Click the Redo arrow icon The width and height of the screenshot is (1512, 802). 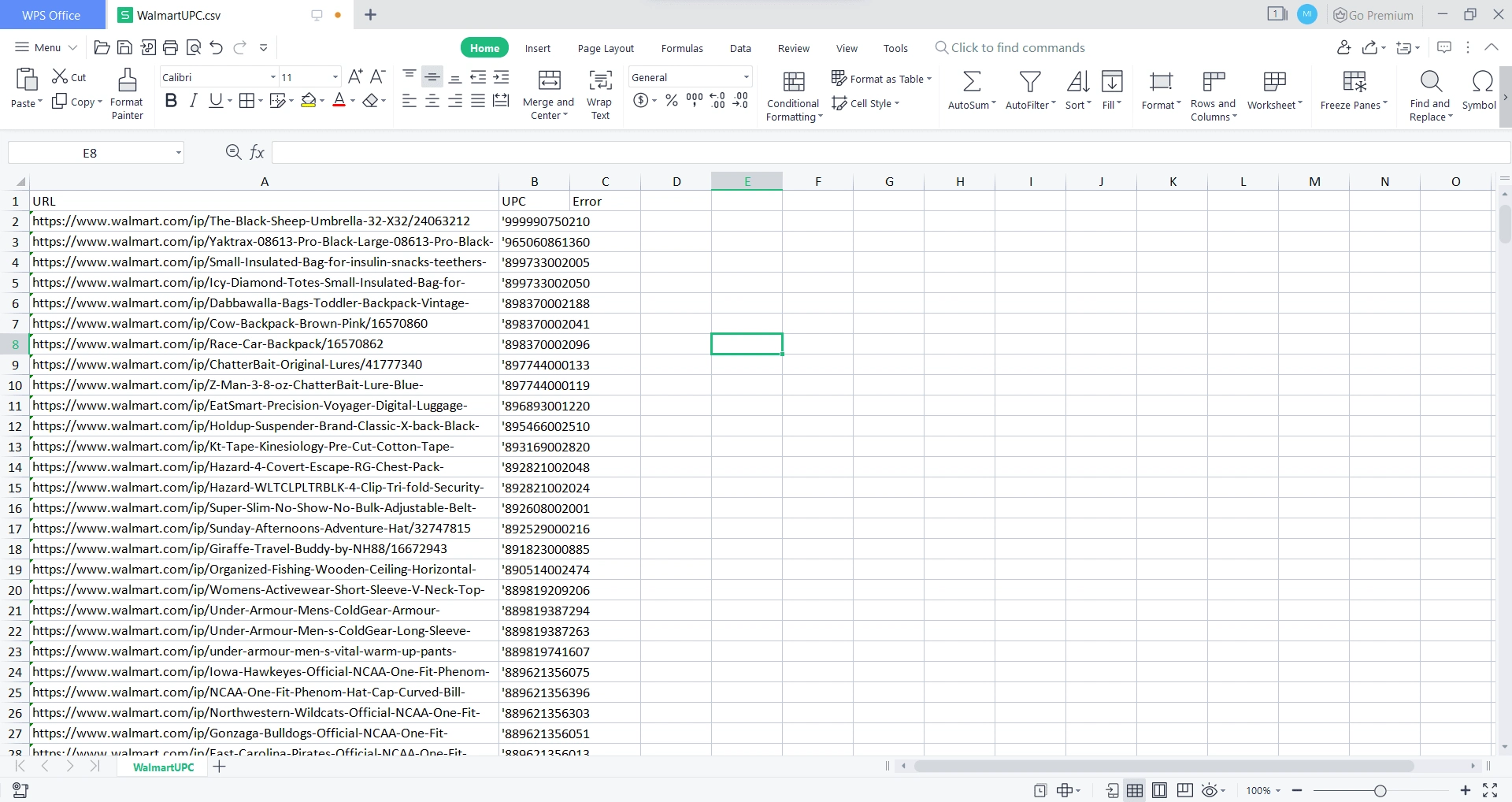pos(240,47)
